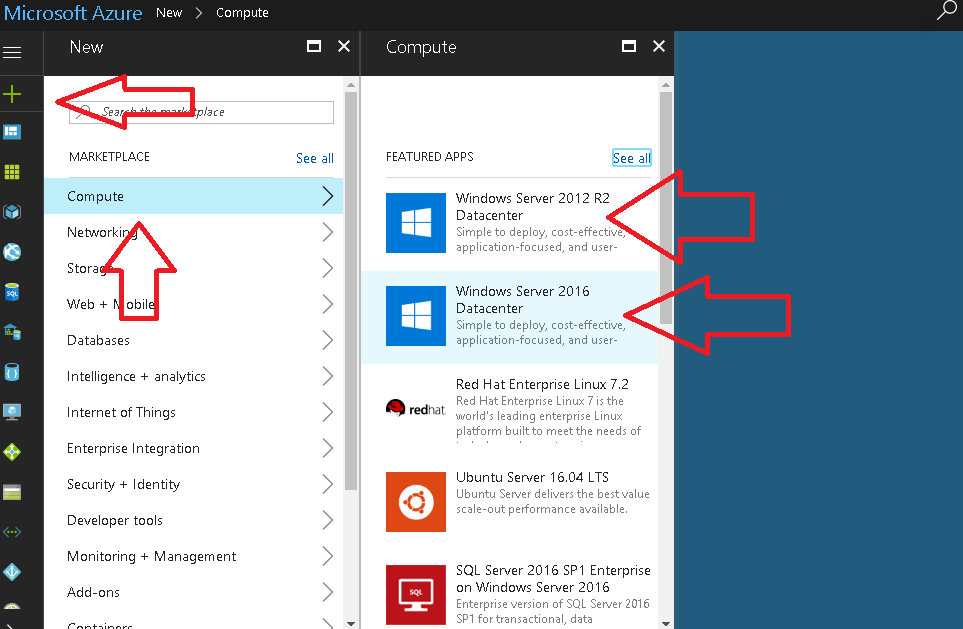Select Enterprise Integration category
The width and height of the screenshot is (963, 629).
point(193,448)
